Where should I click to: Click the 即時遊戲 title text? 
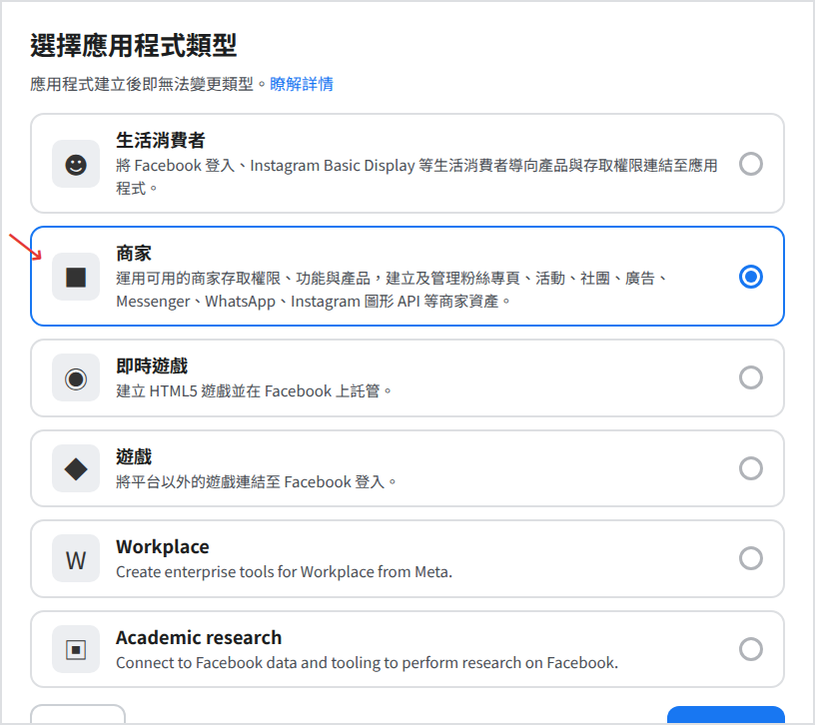tap(152, 366)
